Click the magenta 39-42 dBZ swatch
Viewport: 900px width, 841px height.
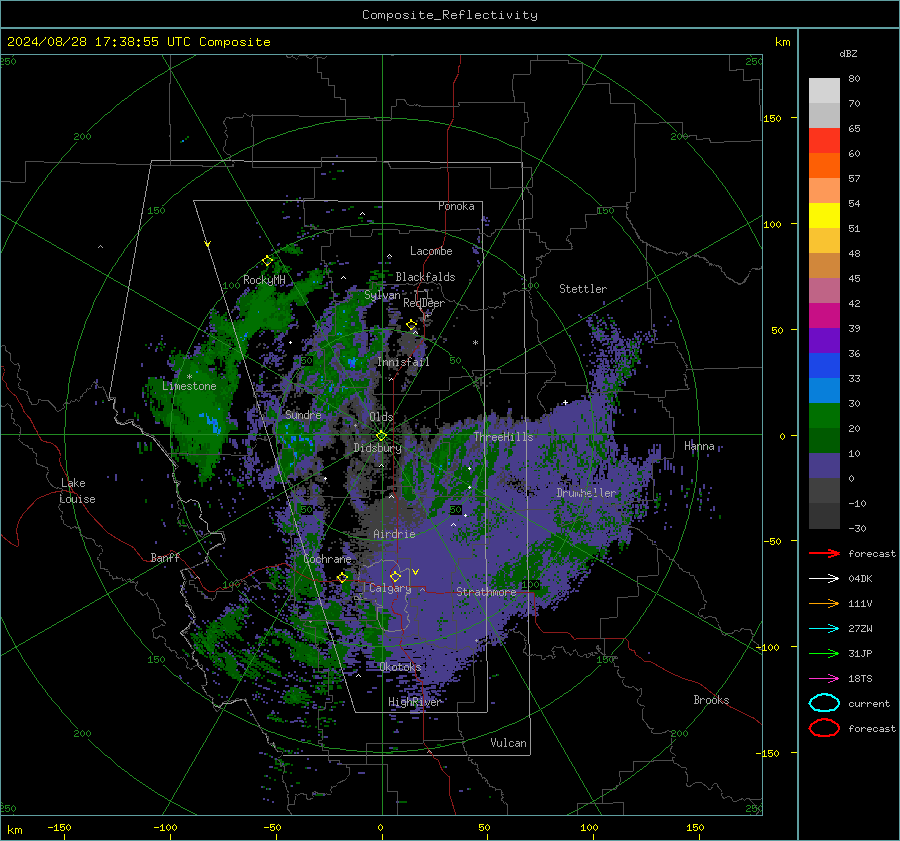(824, 316)
